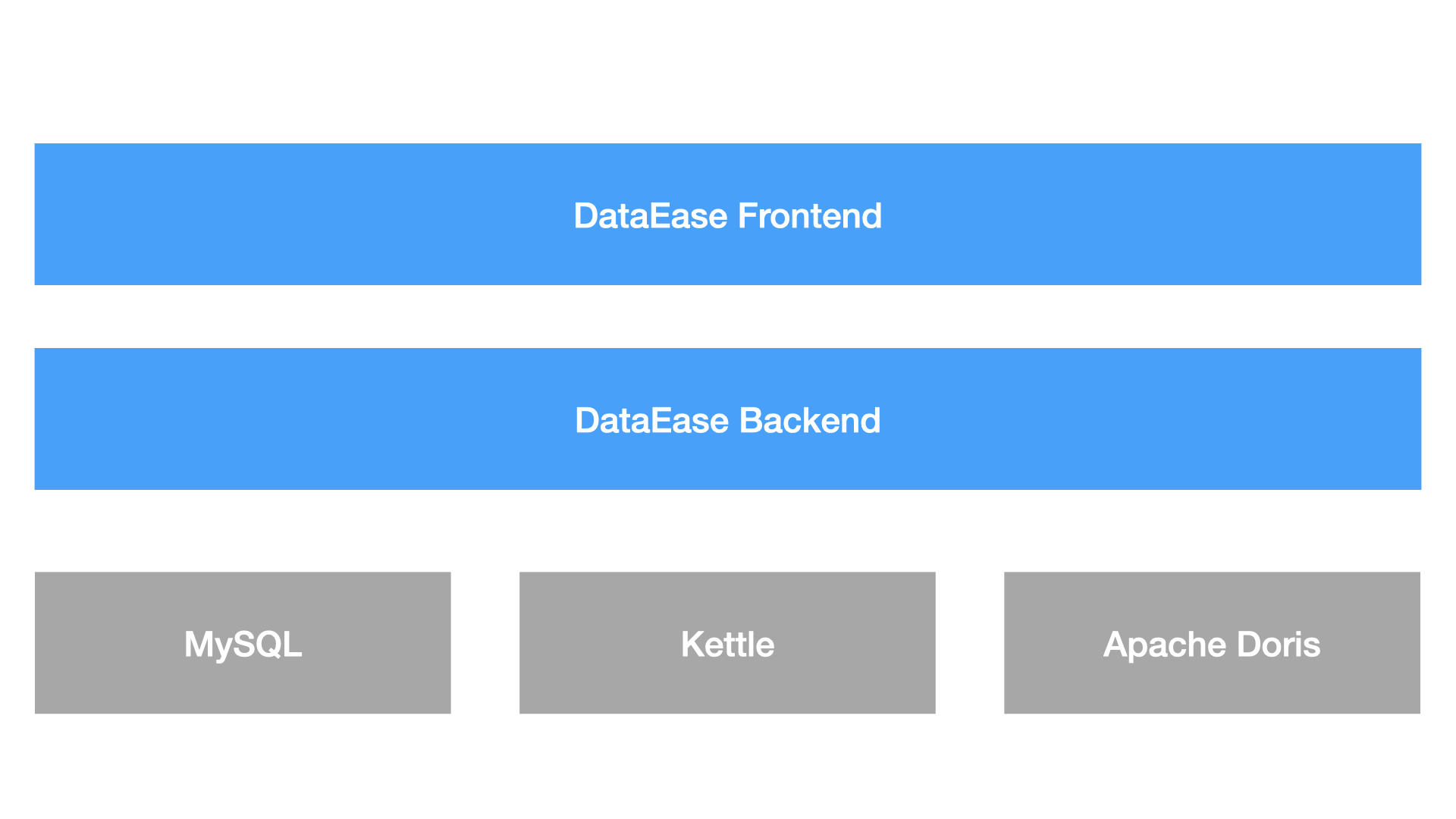Click "DataEase" in the Backend label
This screenshot has width=1456, height=819.
(652, 421)
